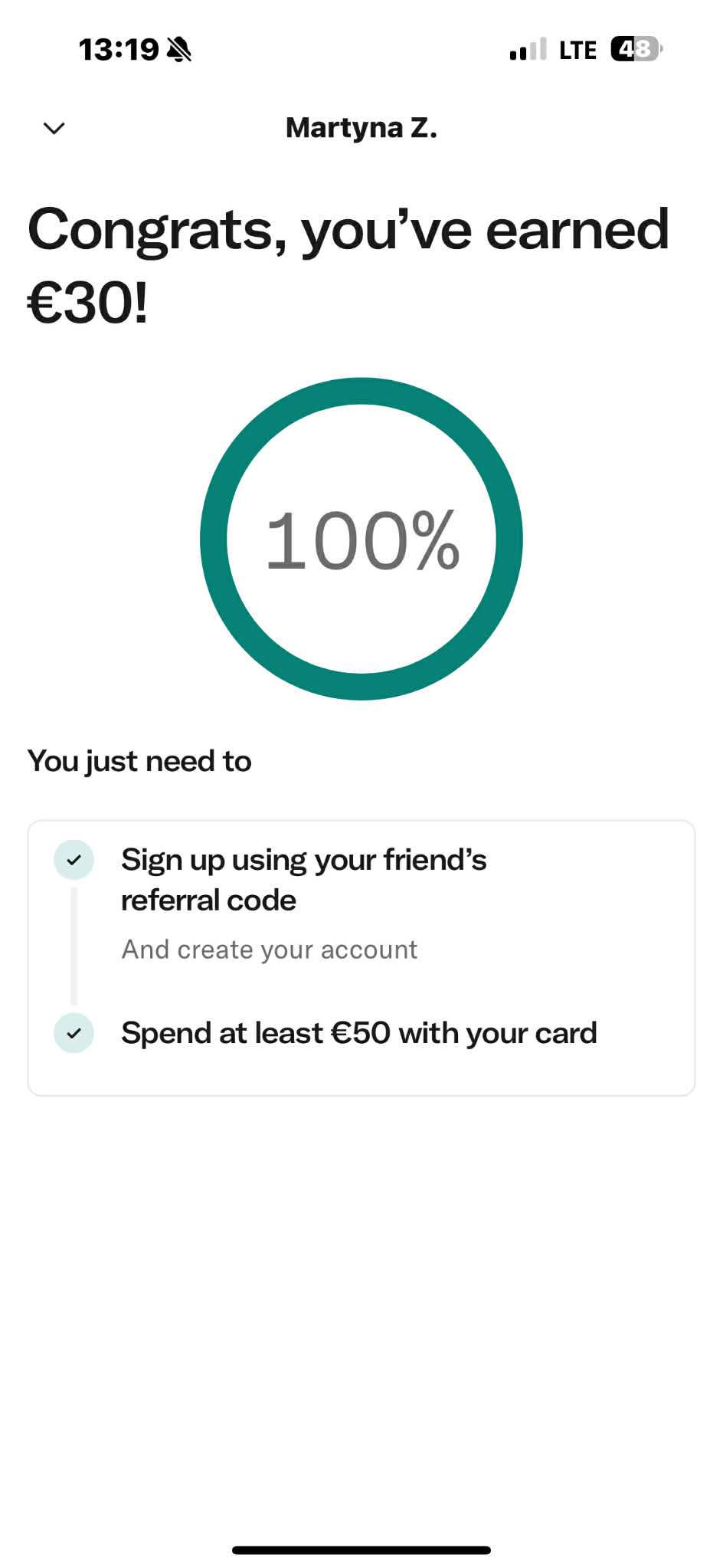Click the percent sign in the progress circle
The height and width of the screenshot is (1568, 723).
coord(435,541)
